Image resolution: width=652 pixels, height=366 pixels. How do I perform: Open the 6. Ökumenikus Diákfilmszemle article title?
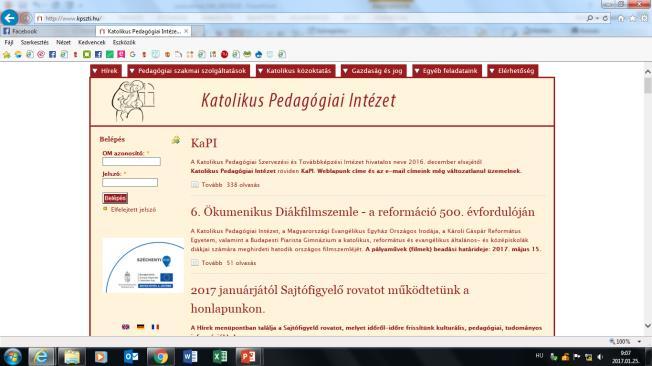point(363,212)
